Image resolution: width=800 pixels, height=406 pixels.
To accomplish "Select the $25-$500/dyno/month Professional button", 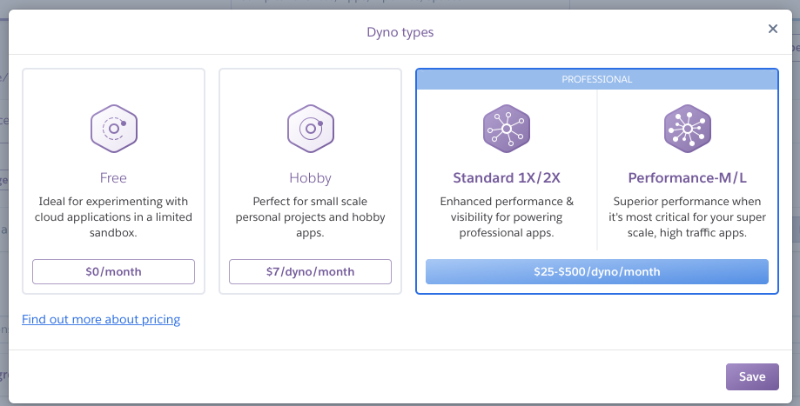I will click(x=597, y=271).
